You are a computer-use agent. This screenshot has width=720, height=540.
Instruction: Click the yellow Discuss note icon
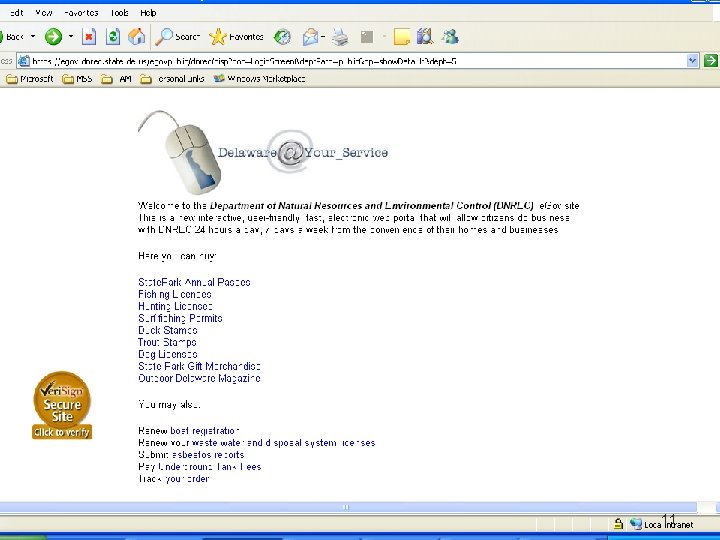(x=401, y=37)
